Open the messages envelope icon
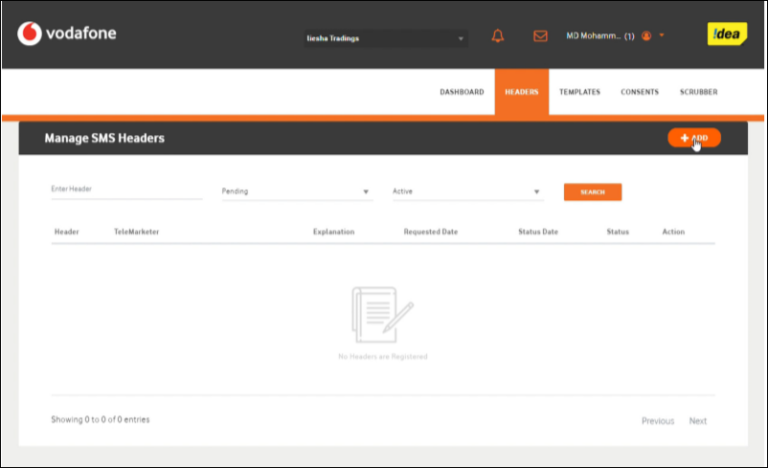 point(540,36)
